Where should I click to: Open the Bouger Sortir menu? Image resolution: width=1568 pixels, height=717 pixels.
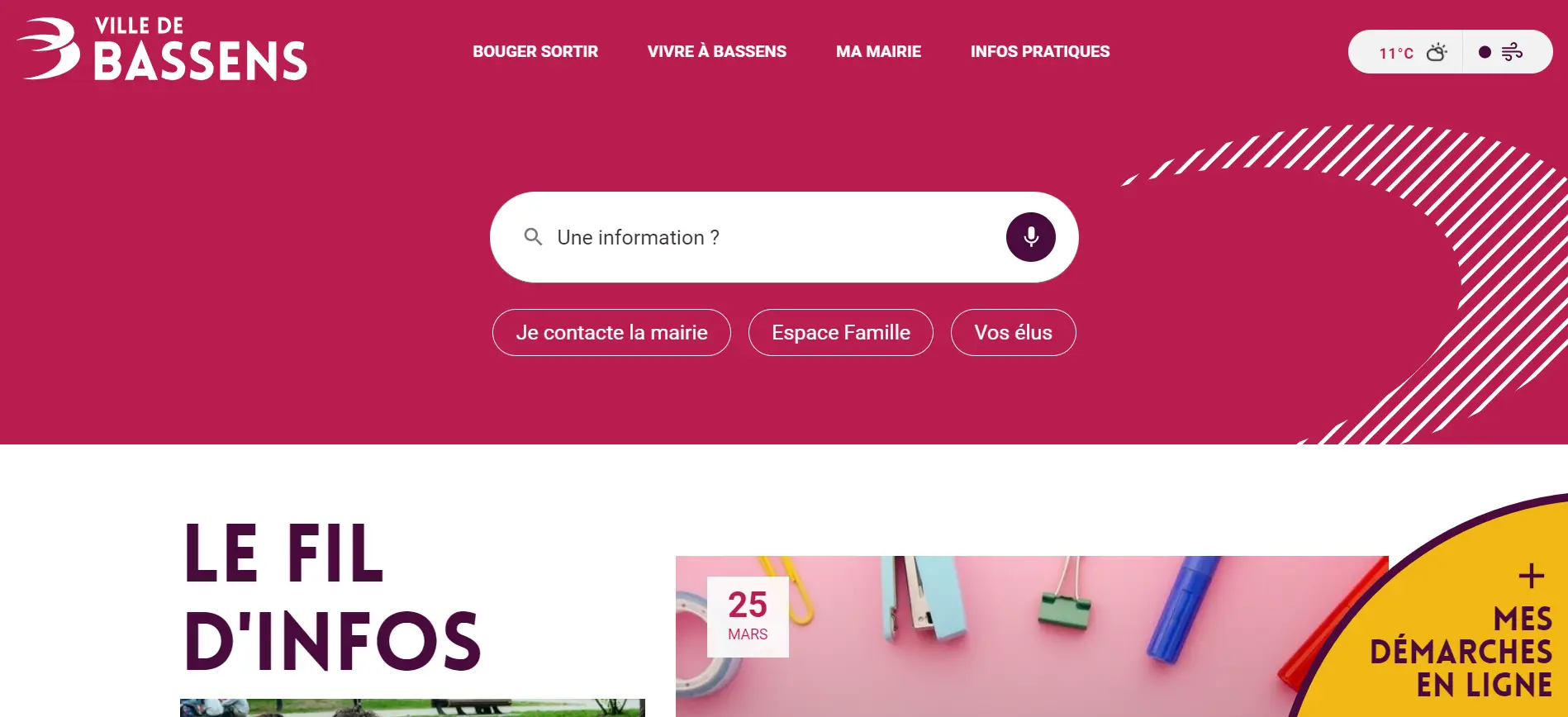tap(535, 51)
